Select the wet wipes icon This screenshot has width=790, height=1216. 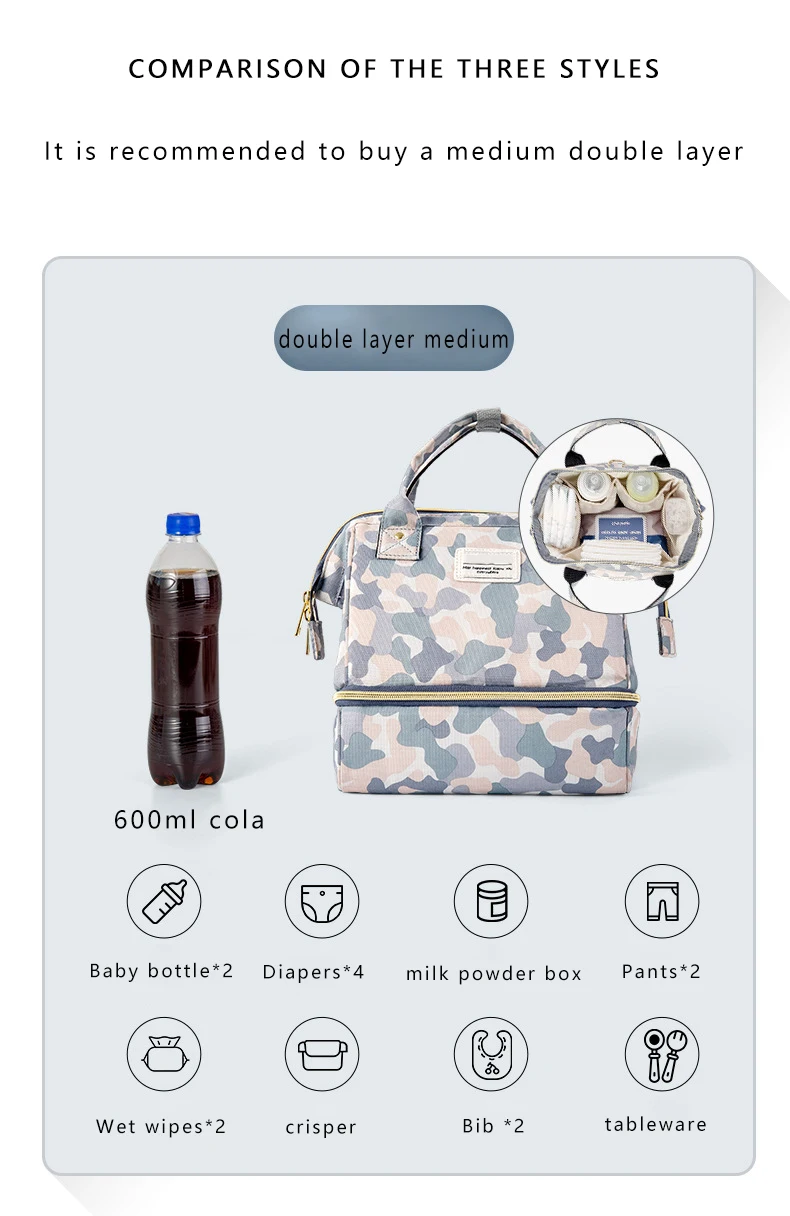[x=164, y=1055]
